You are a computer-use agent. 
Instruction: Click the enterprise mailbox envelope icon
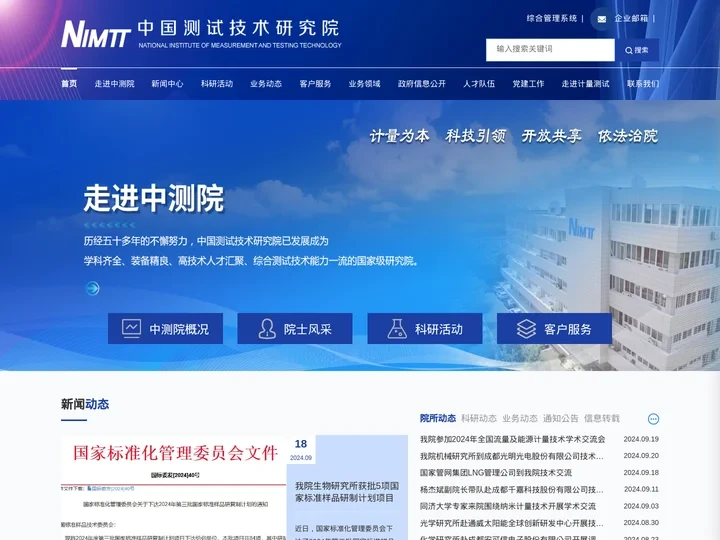click(x=602, y=19)
